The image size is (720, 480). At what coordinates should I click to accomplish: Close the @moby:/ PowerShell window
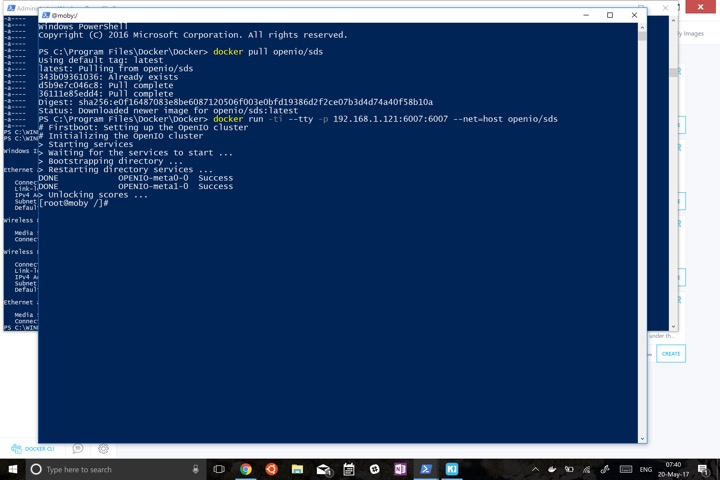pyautogui.click(x=634, y=15)
